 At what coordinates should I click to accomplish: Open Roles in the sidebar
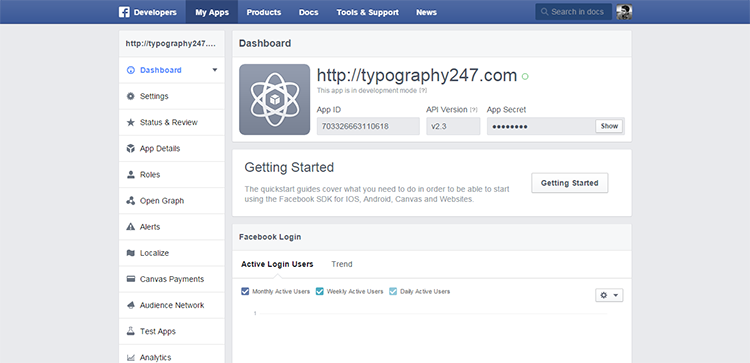pos(171,175)
